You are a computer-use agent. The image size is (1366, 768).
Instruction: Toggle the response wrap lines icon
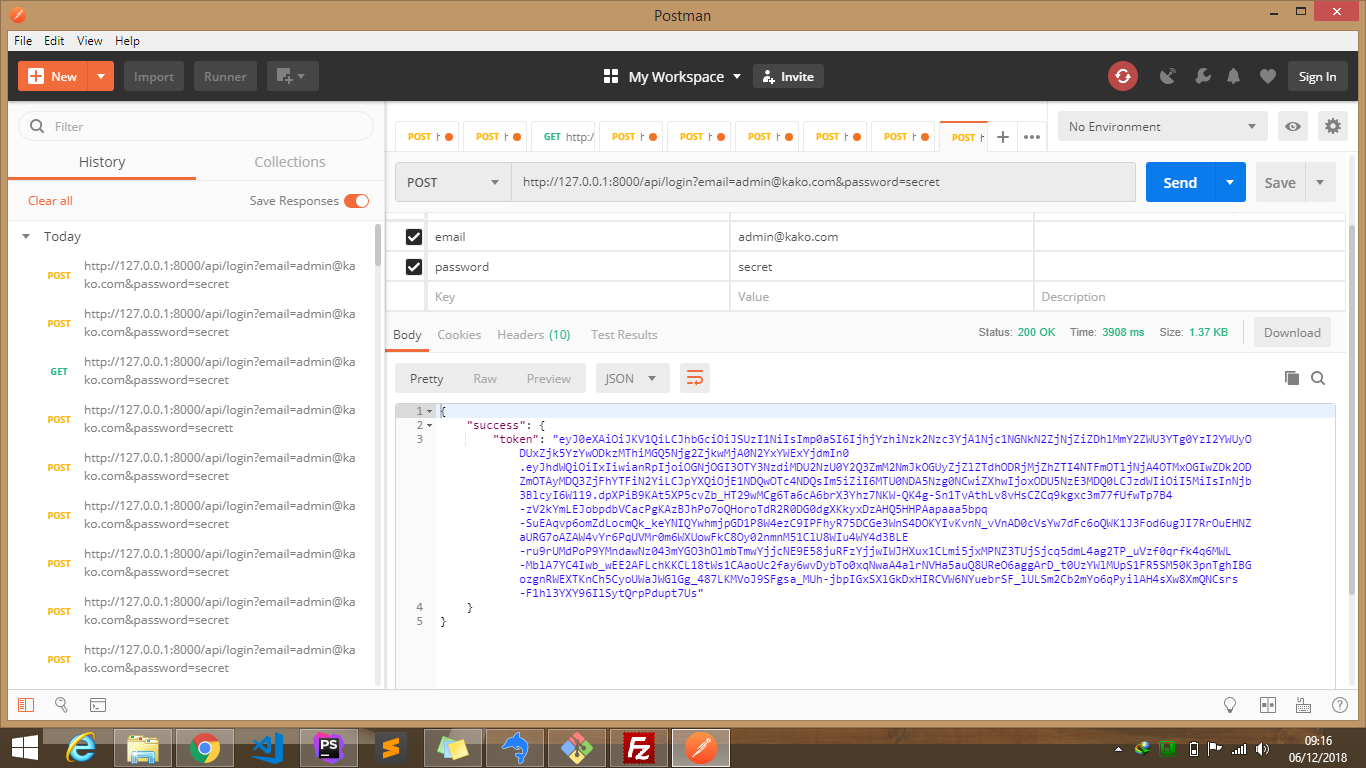[695, 378]
